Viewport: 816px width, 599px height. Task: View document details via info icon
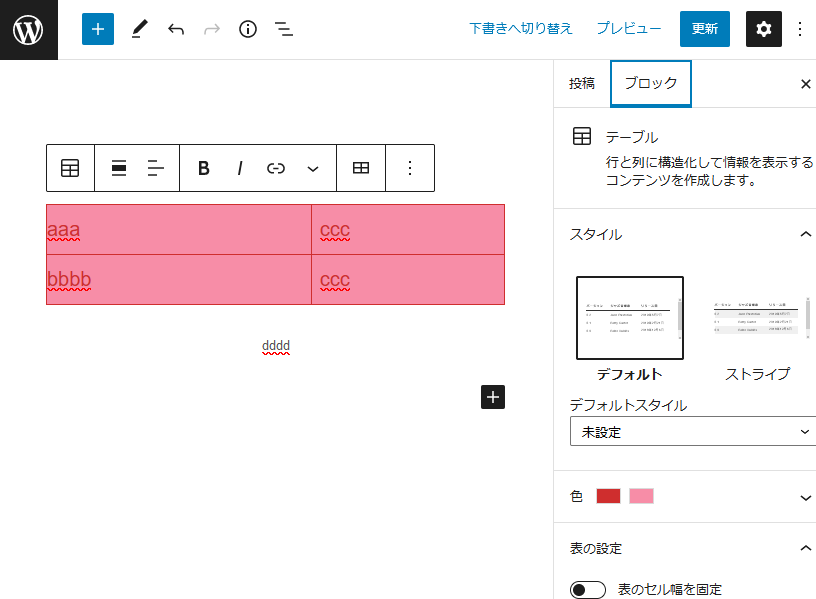pyautogui.click(x=247, y=29)
